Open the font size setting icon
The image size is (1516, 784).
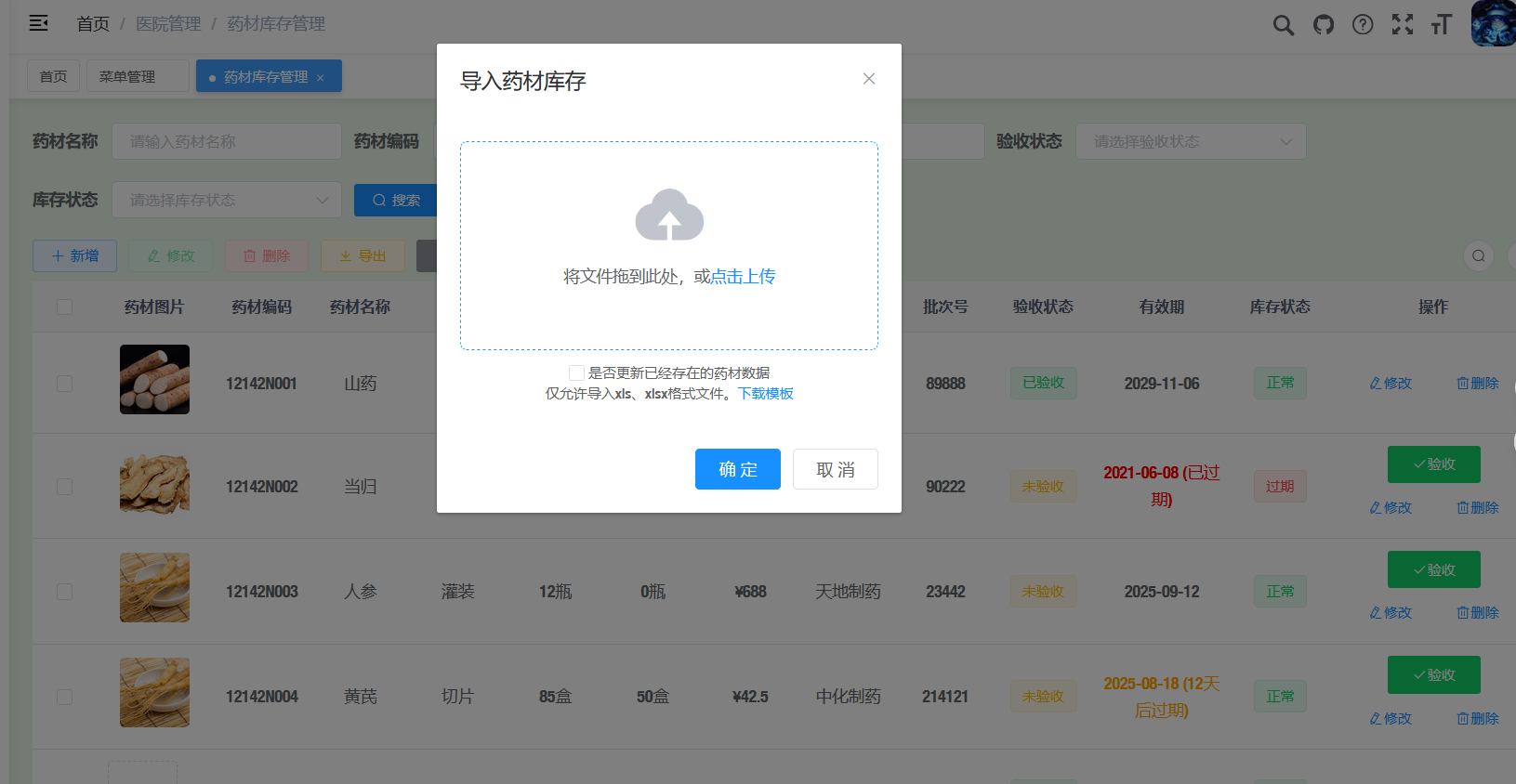tap(1441, 25)
